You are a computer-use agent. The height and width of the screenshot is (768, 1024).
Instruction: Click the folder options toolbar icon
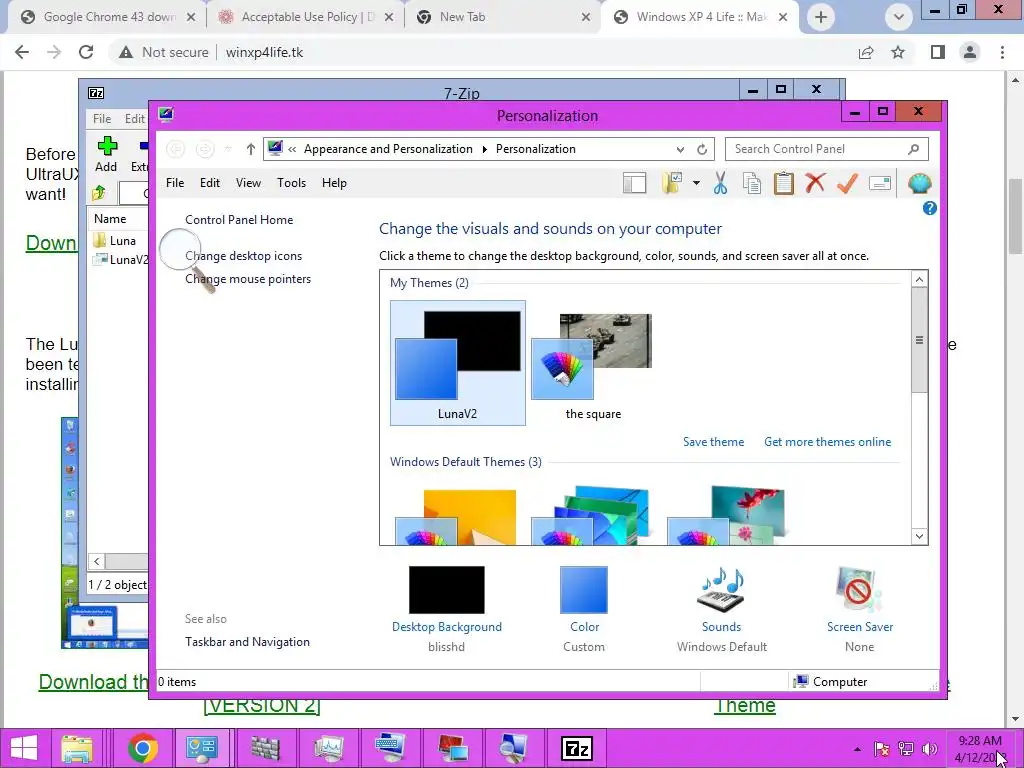[672, 184]
